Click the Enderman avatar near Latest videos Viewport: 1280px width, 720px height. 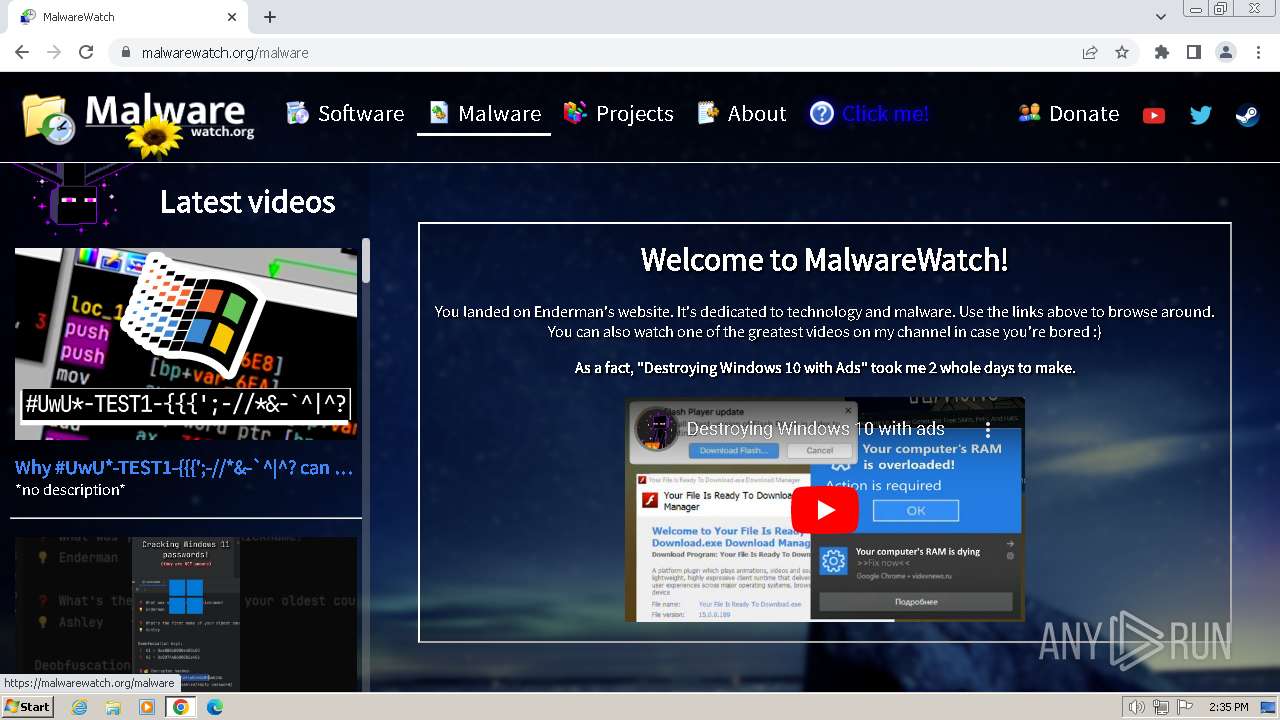click(76, 199)
